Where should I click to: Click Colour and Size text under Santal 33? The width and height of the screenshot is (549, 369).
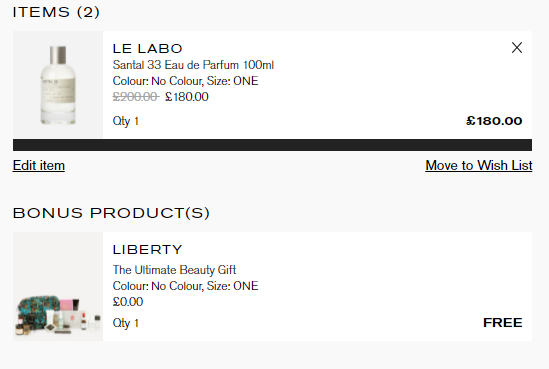186,81
